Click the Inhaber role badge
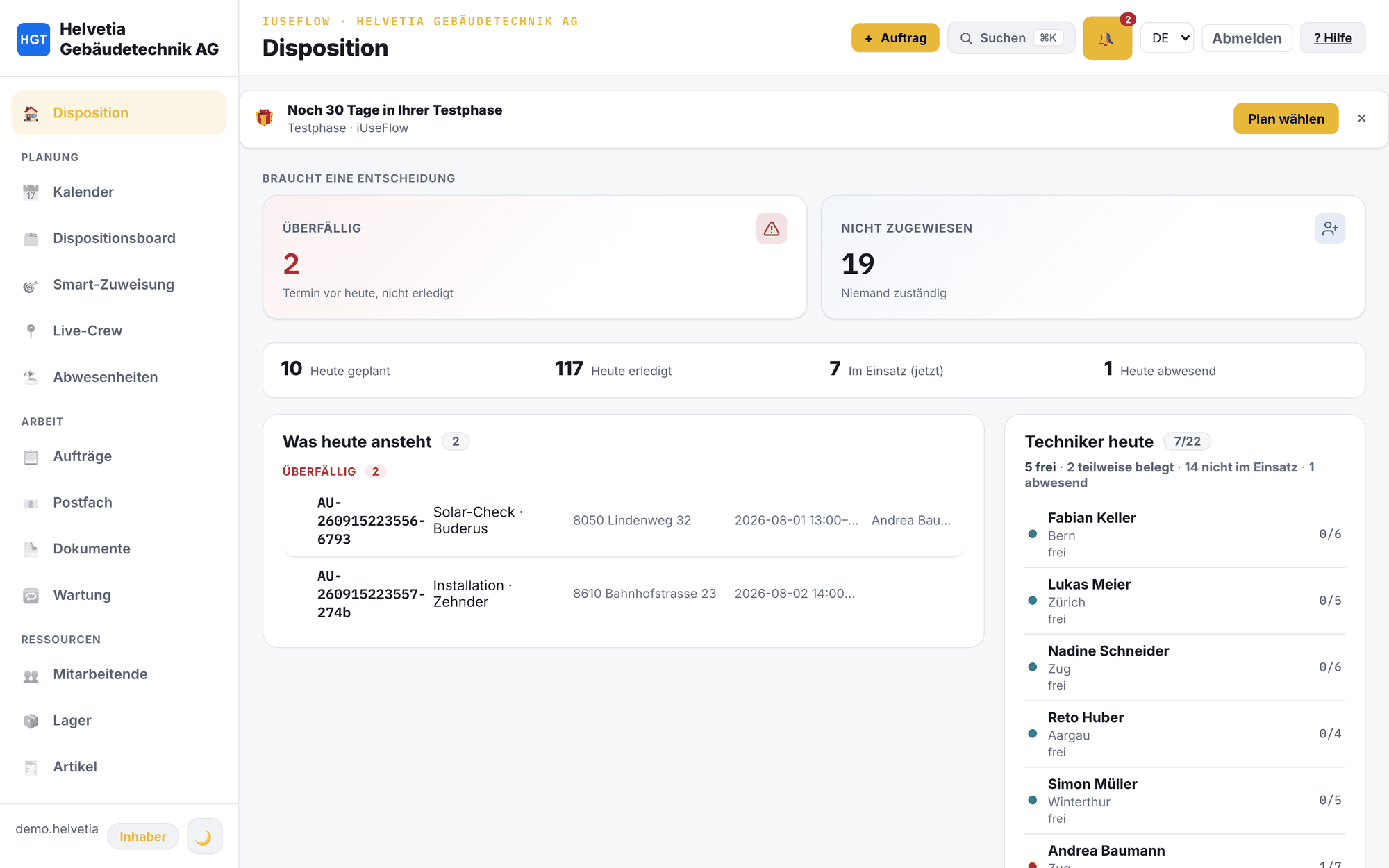The width and height of the screenshot is (1389, 868). (143, 837)
